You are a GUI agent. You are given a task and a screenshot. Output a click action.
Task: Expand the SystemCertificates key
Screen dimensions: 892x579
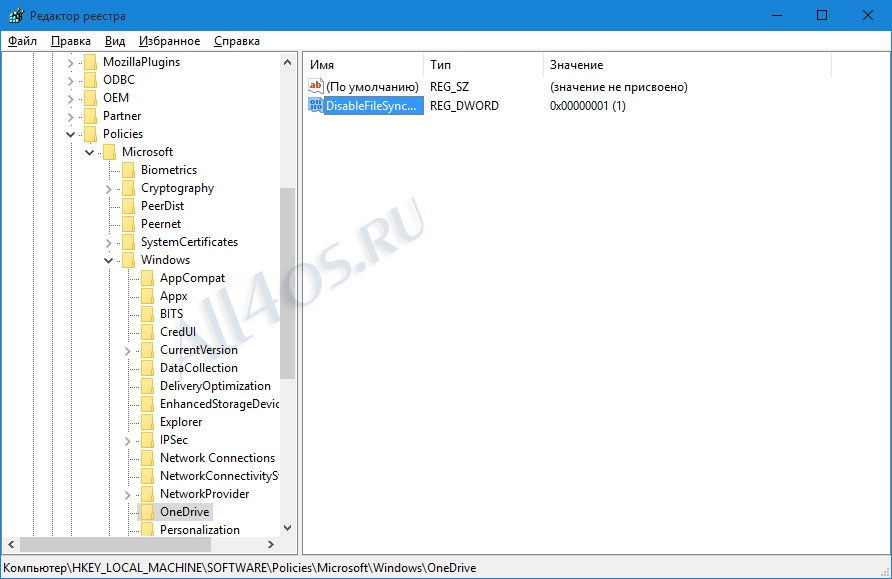click(x=109, y=243)
